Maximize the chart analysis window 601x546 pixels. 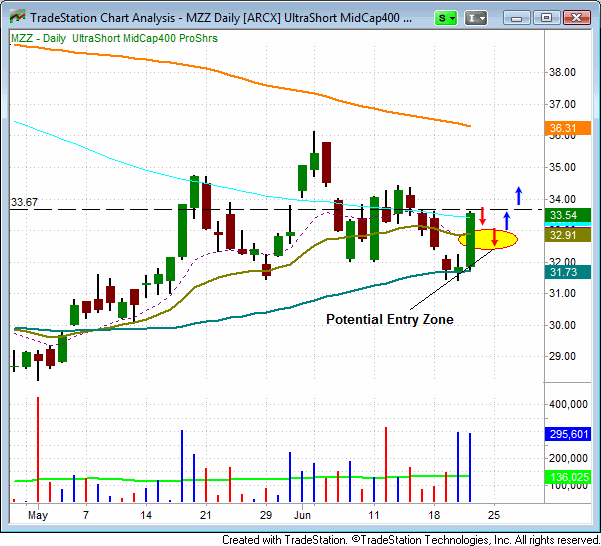click(x=547, y=18)
